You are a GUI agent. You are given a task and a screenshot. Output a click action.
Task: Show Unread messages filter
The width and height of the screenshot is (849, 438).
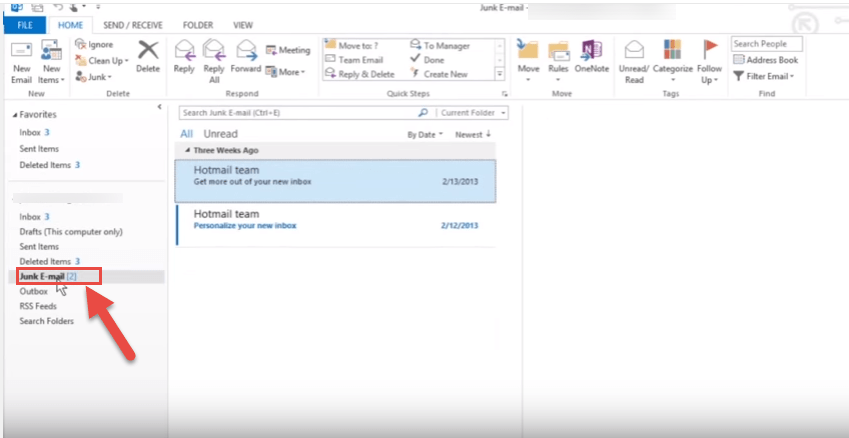(220, 134)
